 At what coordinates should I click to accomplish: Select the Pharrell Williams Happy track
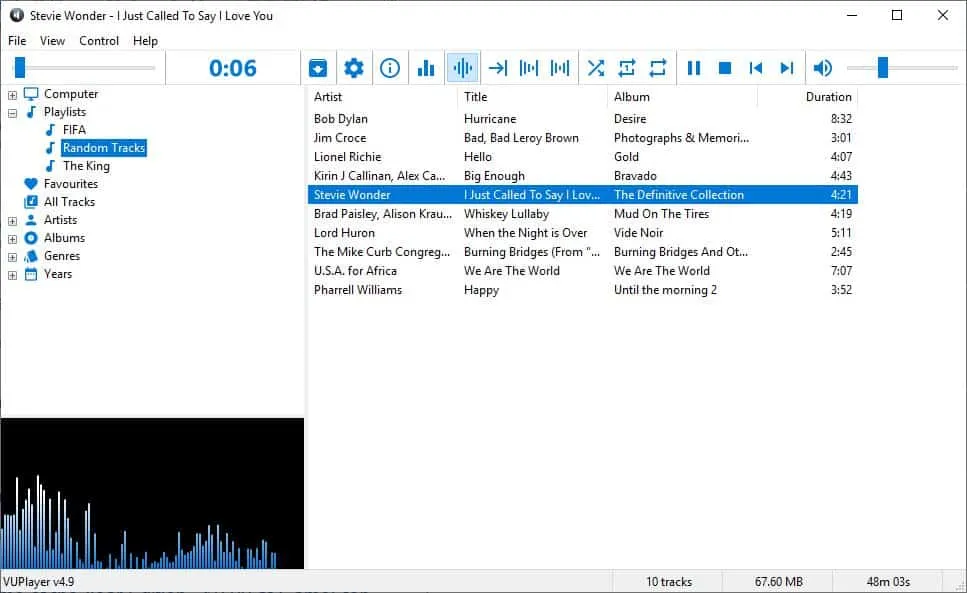click(582, 290)
